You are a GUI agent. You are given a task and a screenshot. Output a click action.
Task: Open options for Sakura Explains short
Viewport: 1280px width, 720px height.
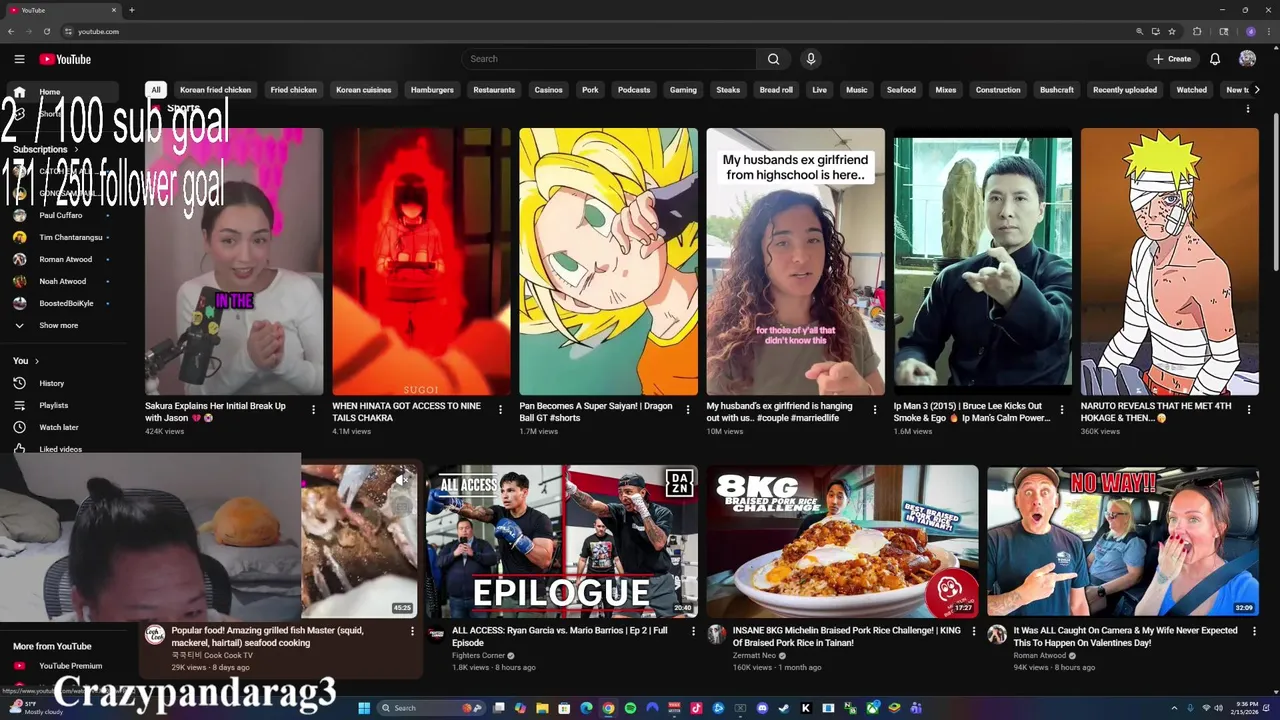click(313, 409)
